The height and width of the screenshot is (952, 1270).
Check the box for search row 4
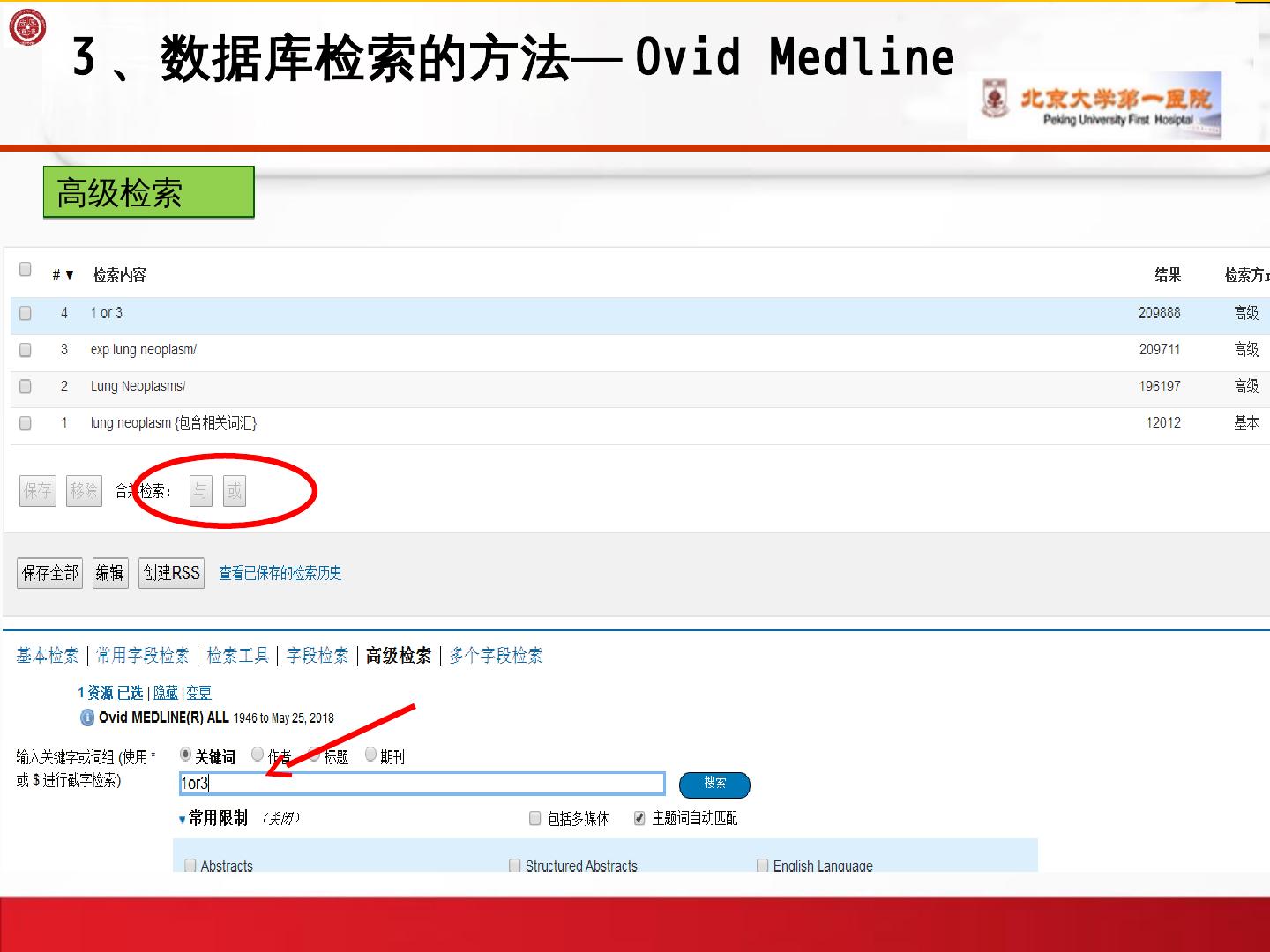(26, 313)
